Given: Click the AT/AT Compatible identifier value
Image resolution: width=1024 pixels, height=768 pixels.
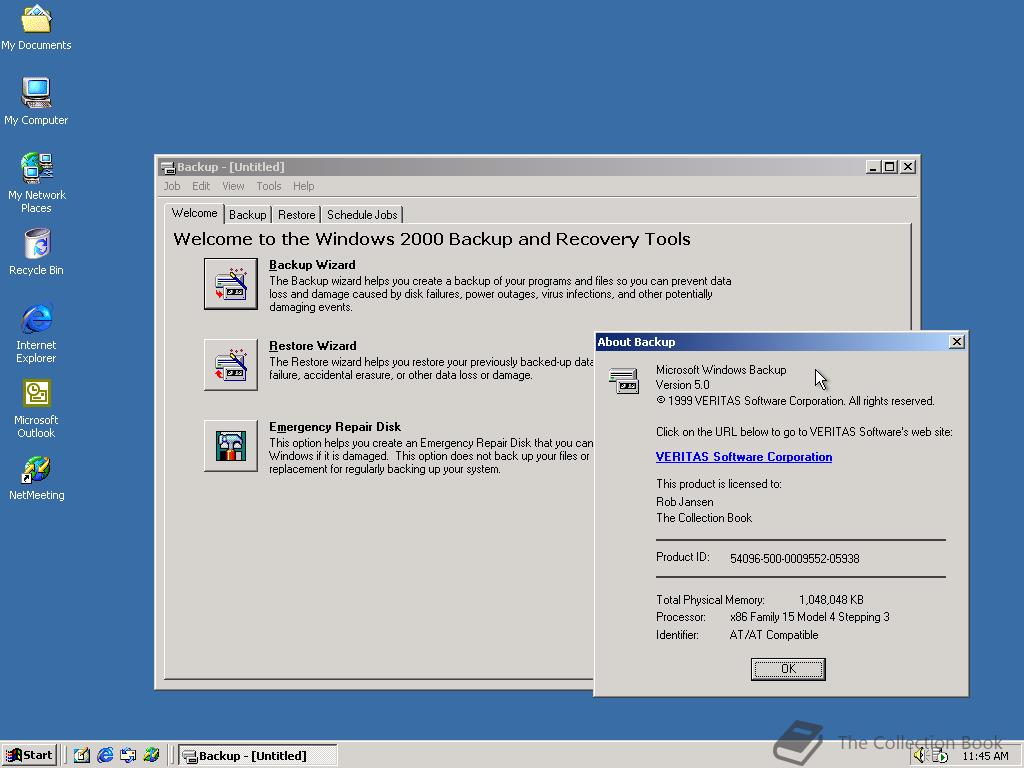Looking at the screenshot, I should [774, 635].
